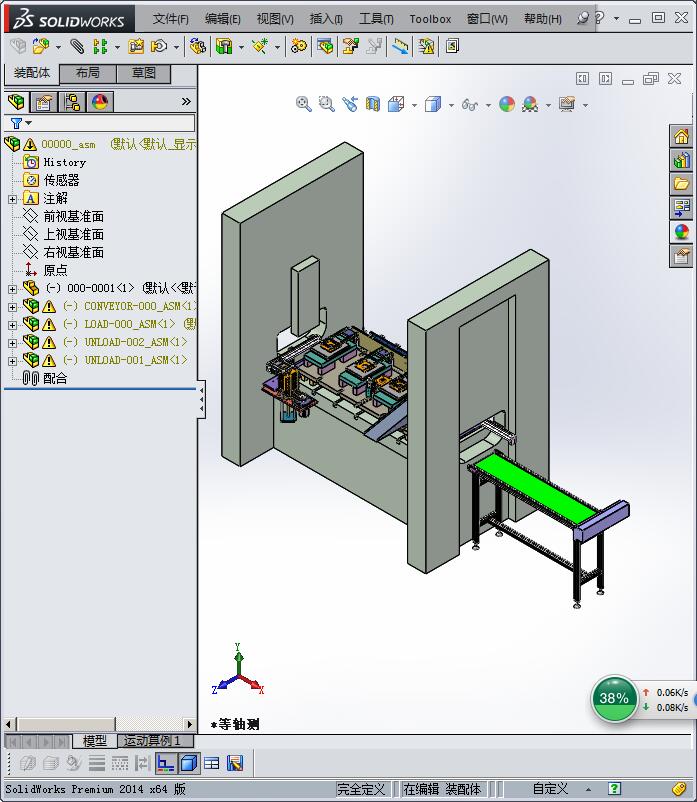The height and width of the screenshot is (802, 697).
Task: Switch to the 草图 tab
Action: (144, 73)
